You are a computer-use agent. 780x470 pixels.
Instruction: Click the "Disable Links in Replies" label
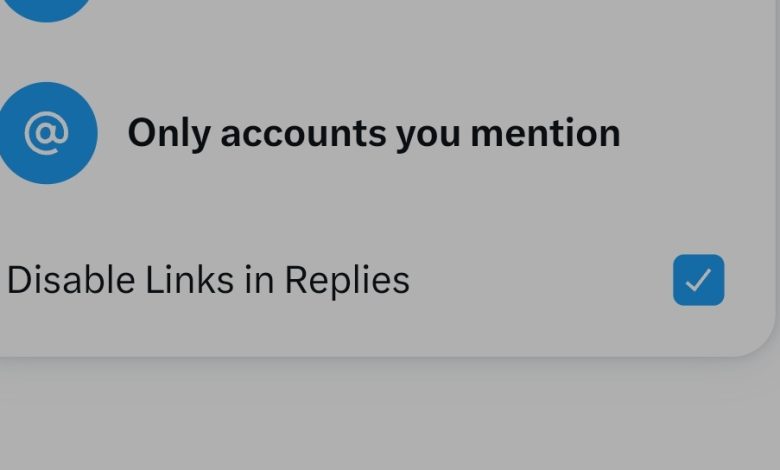208,280
